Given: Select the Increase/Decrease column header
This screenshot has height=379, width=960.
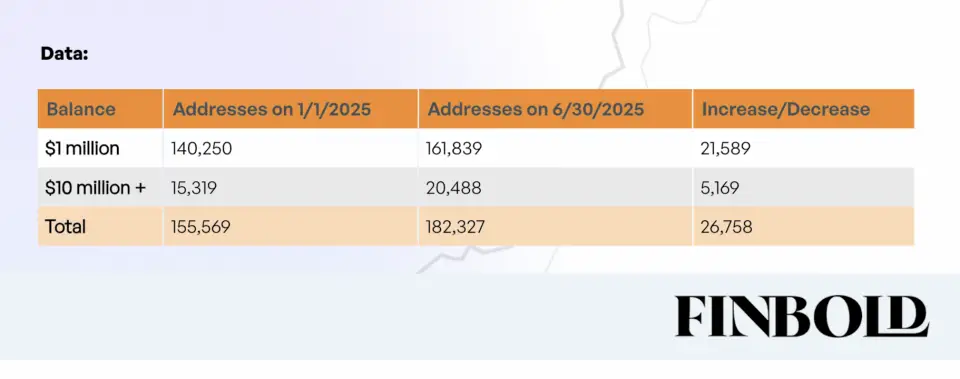Looking at the screenshot, I should pyautogui.click(x=786, y=109).
